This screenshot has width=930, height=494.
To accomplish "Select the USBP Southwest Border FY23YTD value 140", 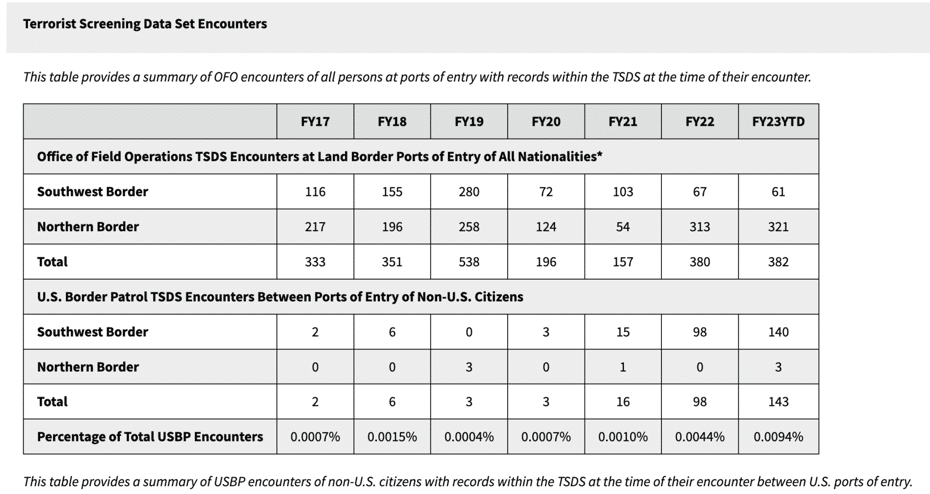I will pos(778,332).
